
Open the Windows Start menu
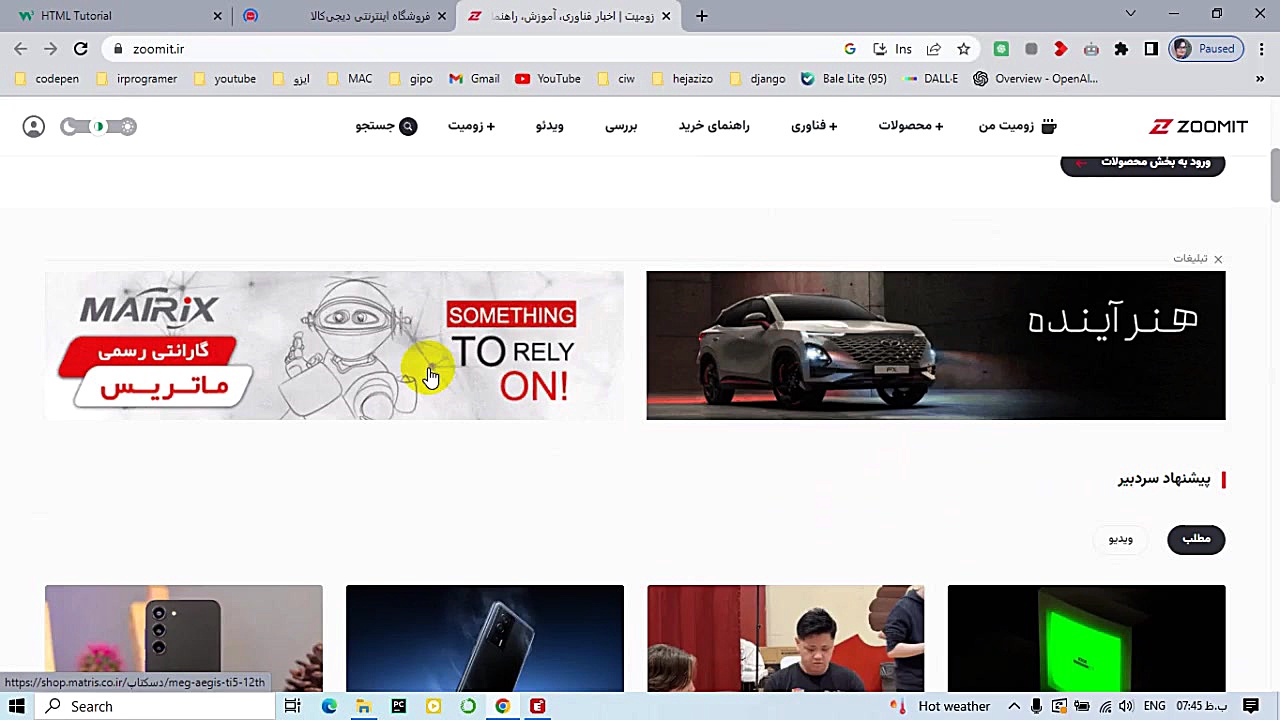click(x=17, y=706)
